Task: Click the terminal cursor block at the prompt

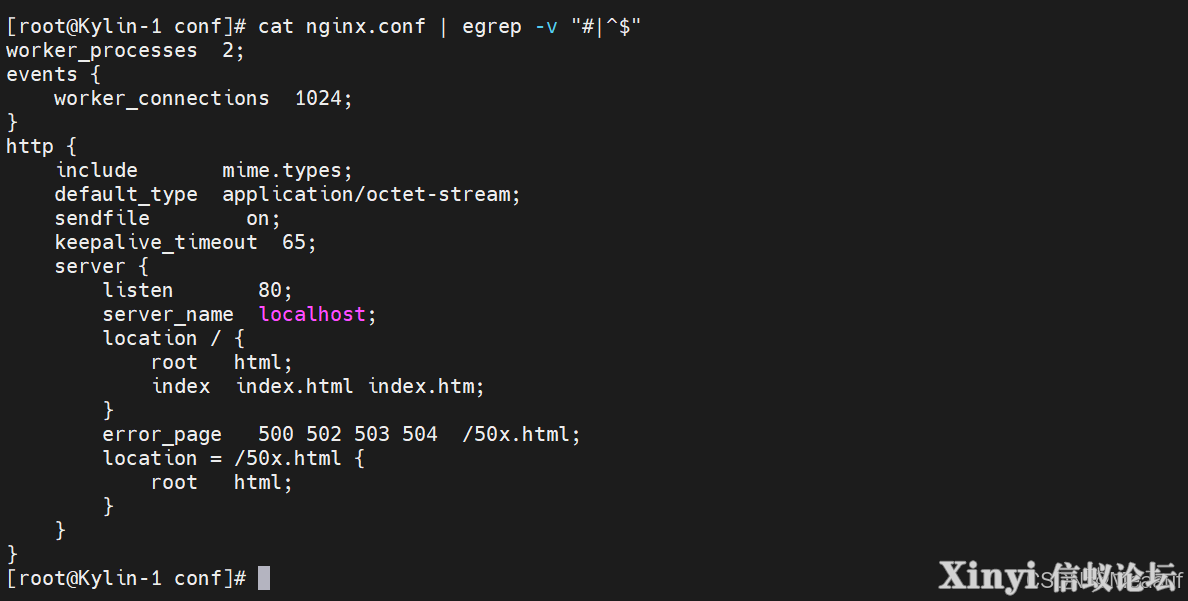Action: point(264,578)
